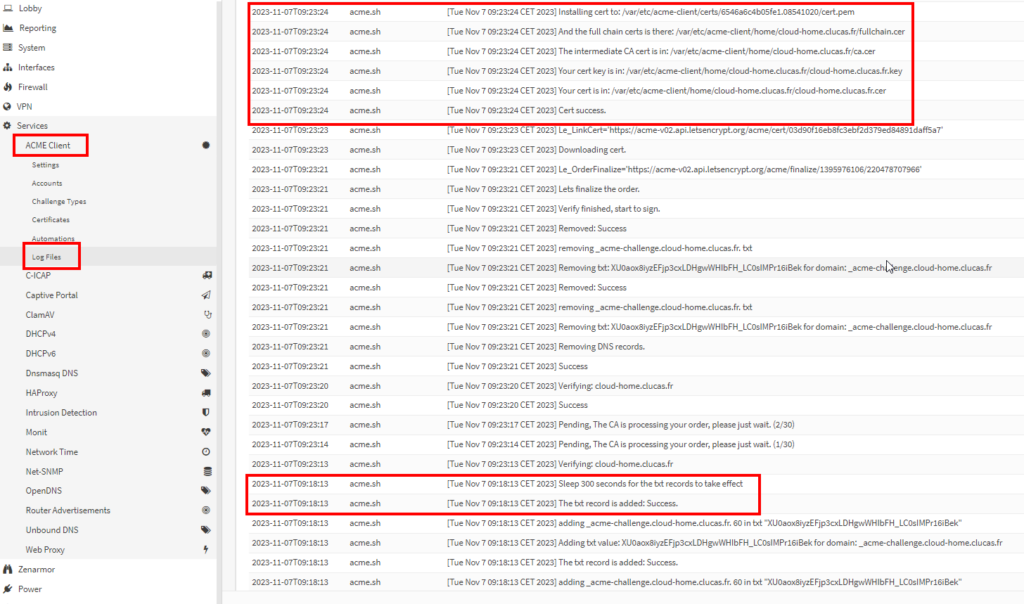Click the Network Time clock icon
The image size is (1024, 604).
coord(206,452)
